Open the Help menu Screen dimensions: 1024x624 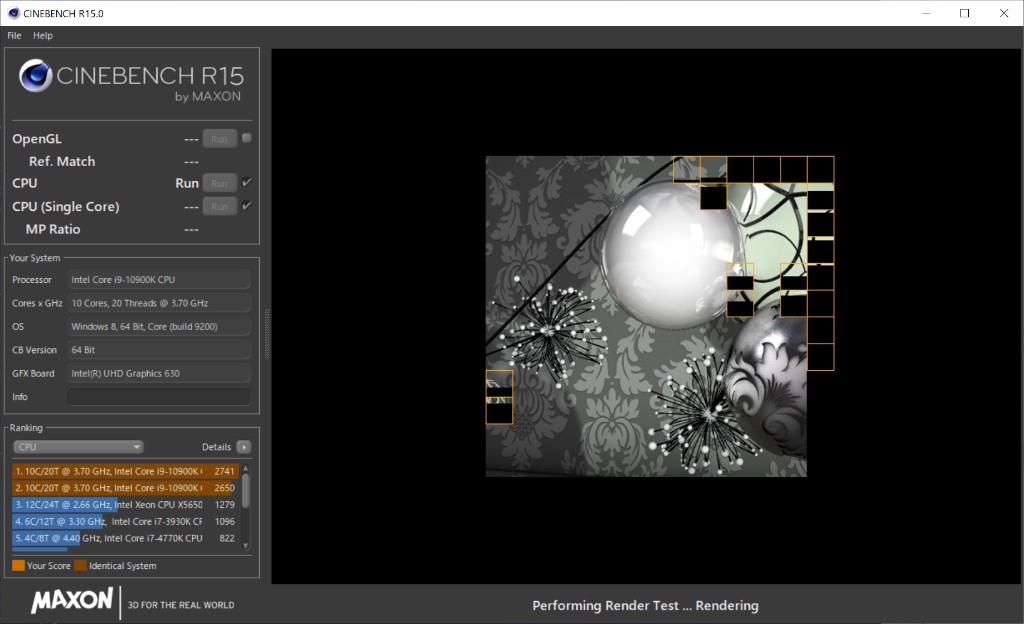42,35
